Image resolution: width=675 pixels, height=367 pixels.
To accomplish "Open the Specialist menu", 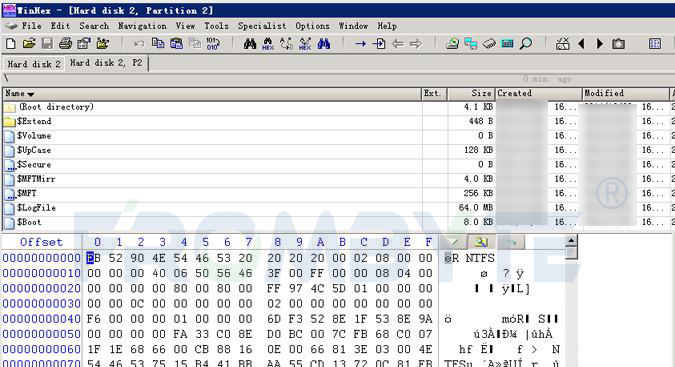I will (262, 26).
